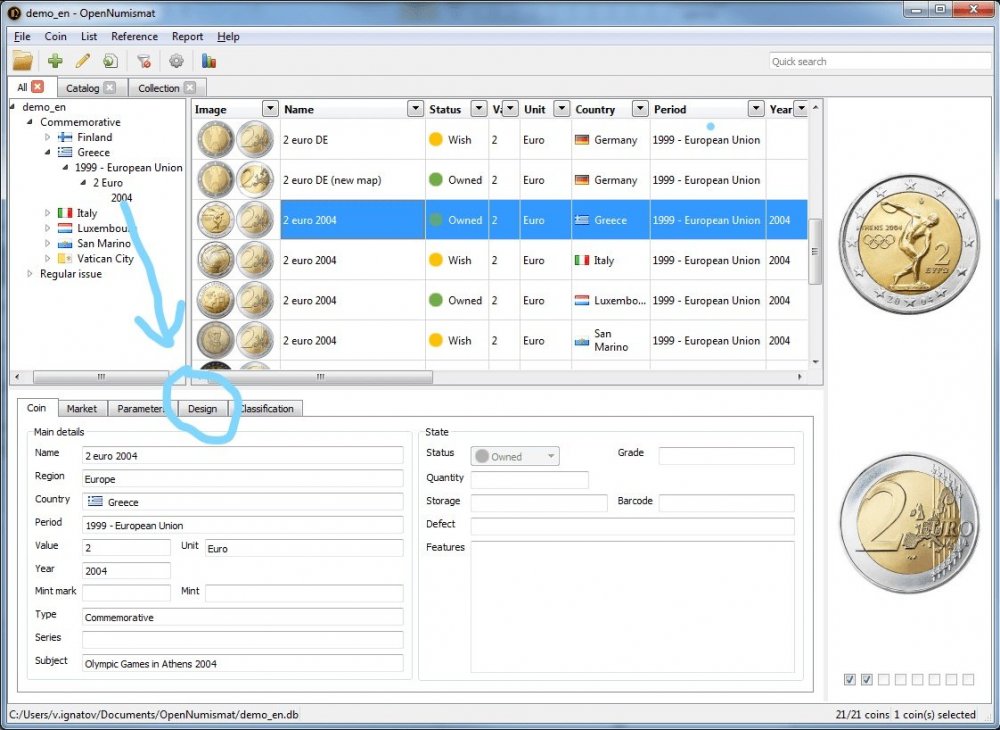The image size is (1000, 730).
Task: Open the Reference menu
Action: pos(134,37)
